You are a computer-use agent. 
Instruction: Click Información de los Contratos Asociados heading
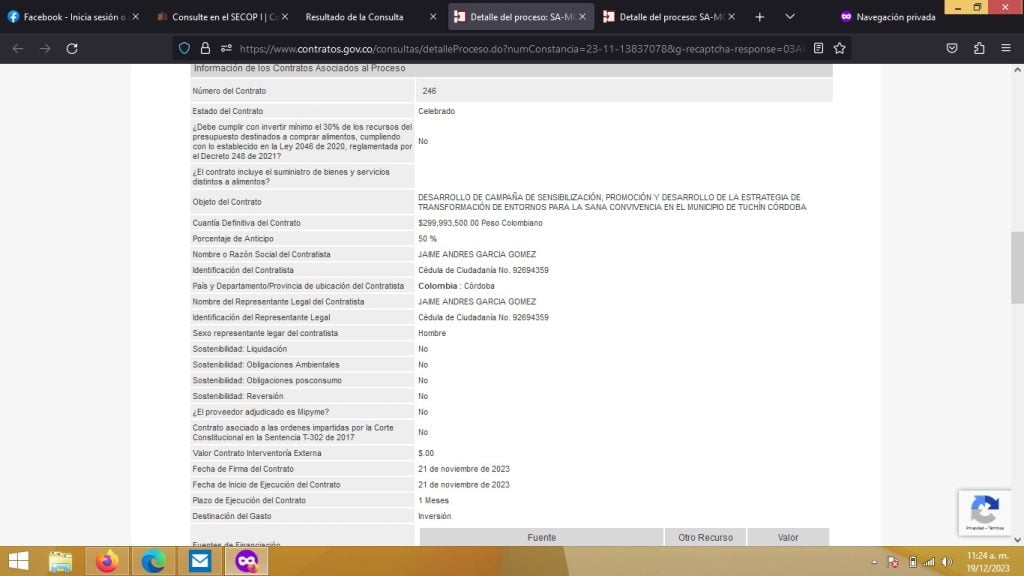(x=299, y=68)
